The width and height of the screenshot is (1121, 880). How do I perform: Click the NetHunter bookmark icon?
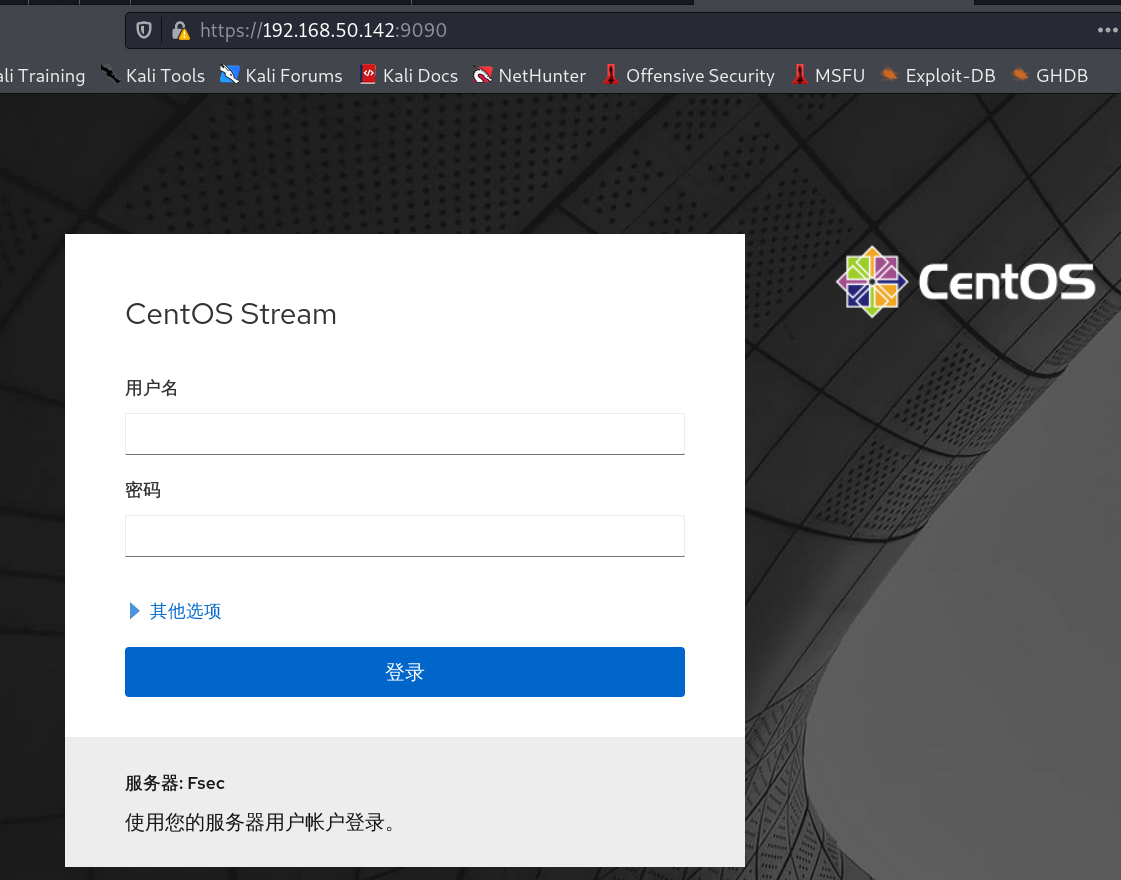[x=483, y=74]
